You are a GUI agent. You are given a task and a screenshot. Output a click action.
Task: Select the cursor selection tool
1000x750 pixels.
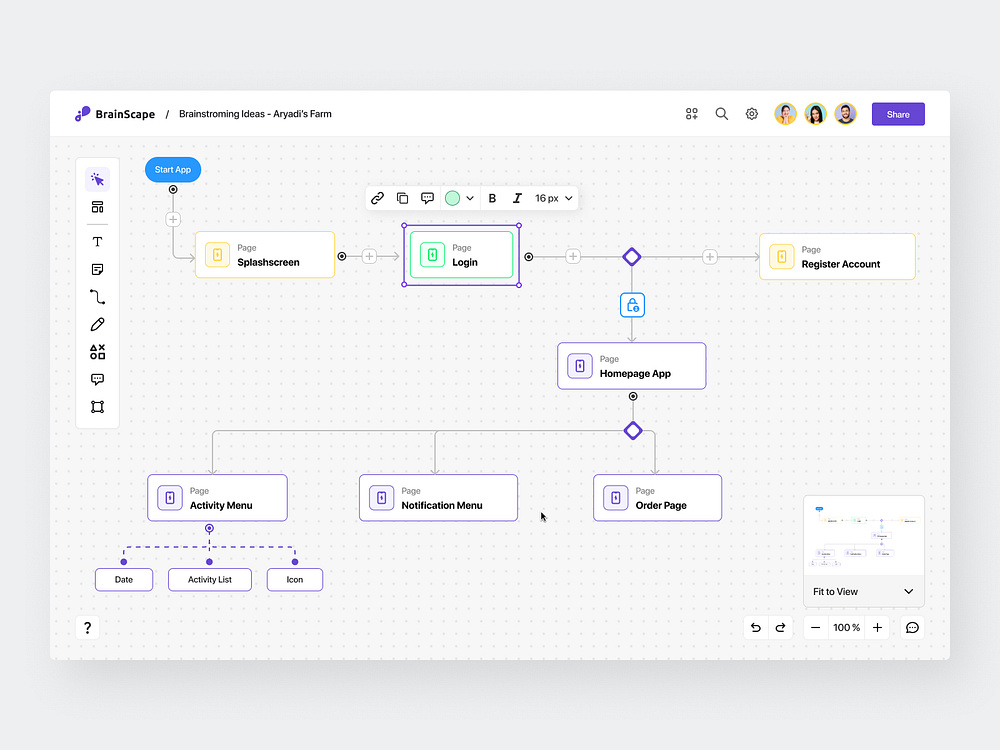pos(97,178)
